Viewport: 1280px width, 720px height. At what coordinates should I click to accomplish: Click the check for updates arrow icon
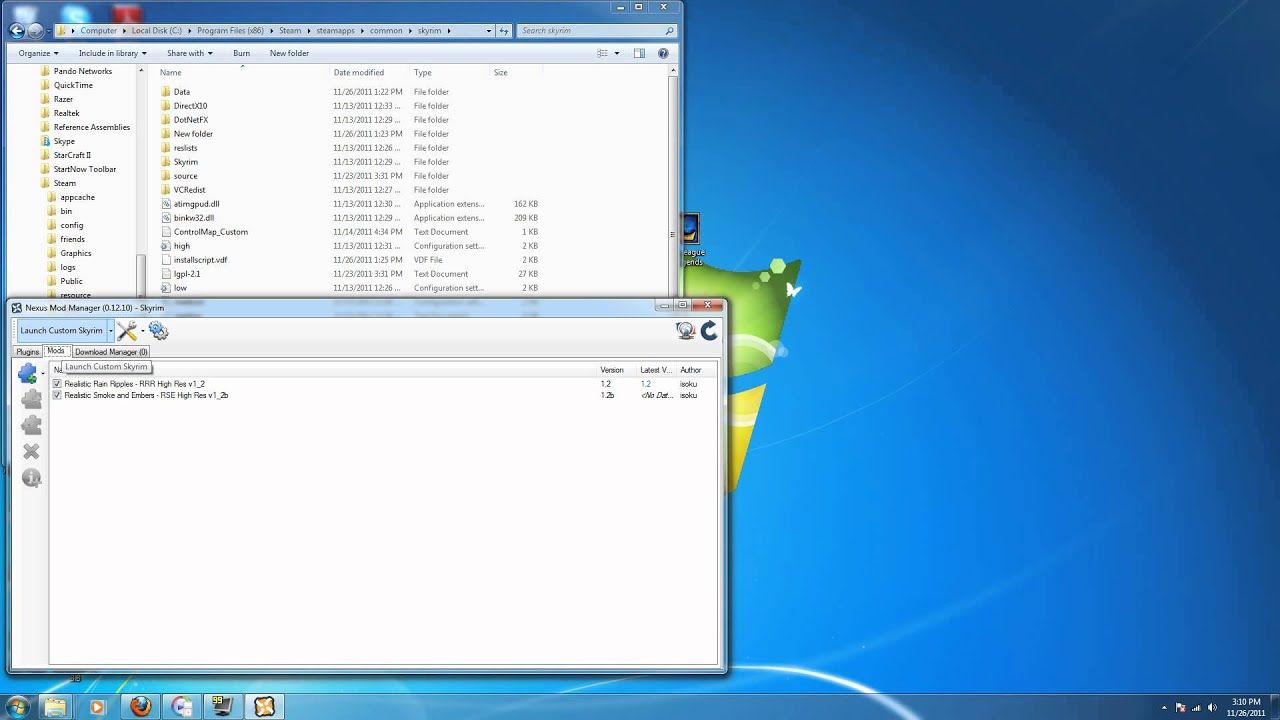(709, 330)
